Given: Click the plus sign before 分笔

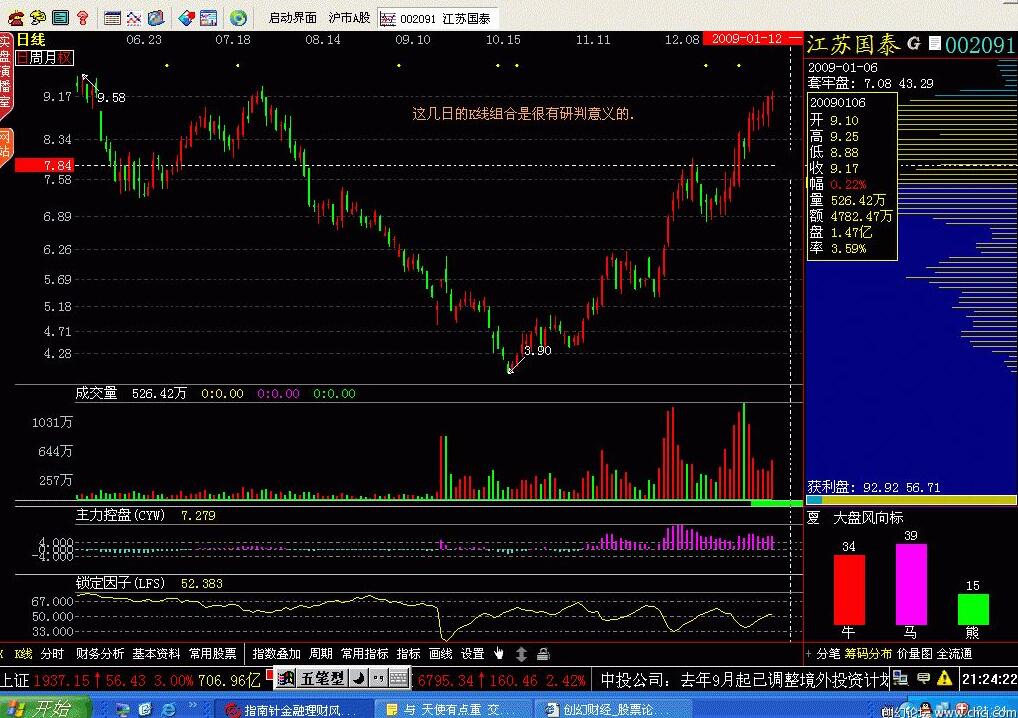Looking at the screenshot, I should pyautogui.click(x=809, y=654).
